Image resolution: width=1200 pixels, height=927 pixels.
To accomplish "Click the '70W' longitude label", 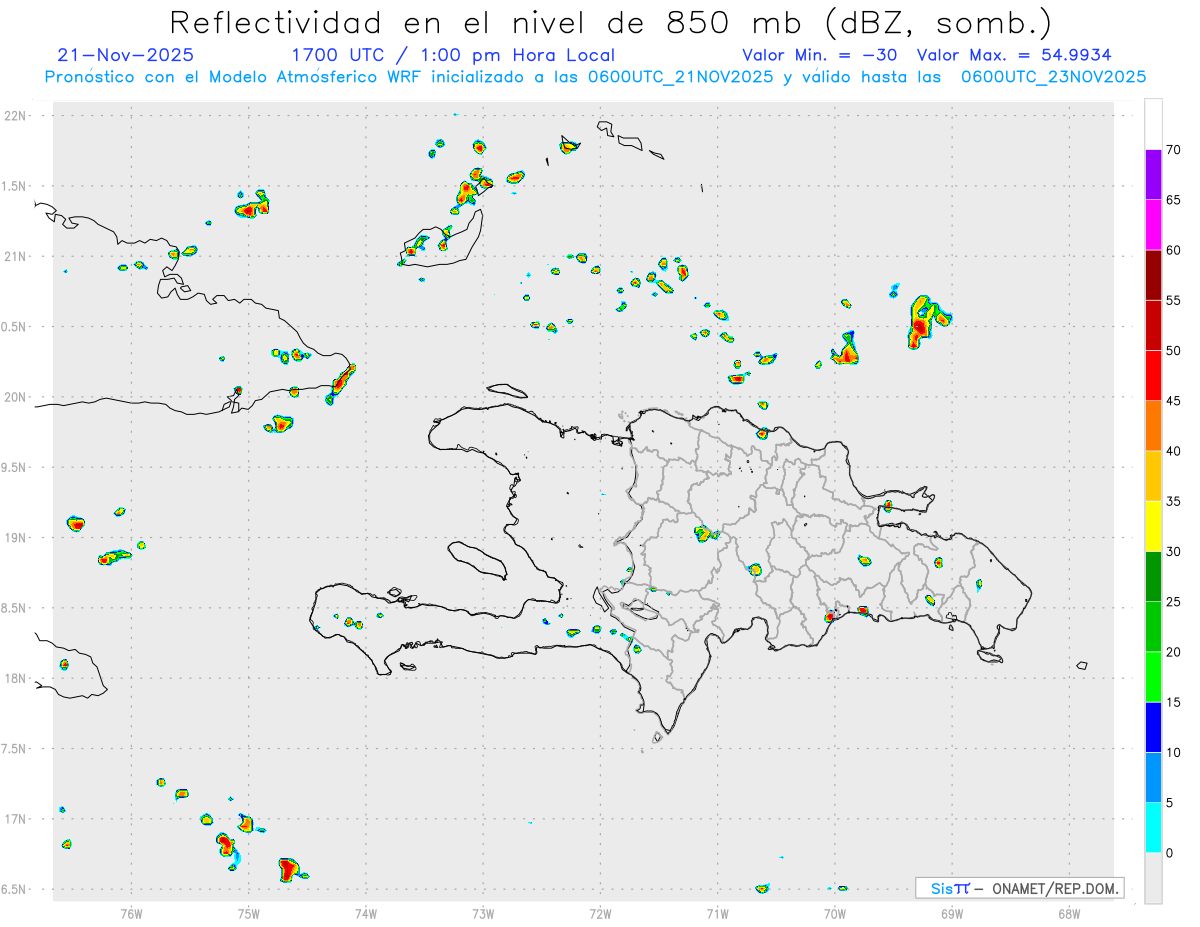I will pos(835,914).
